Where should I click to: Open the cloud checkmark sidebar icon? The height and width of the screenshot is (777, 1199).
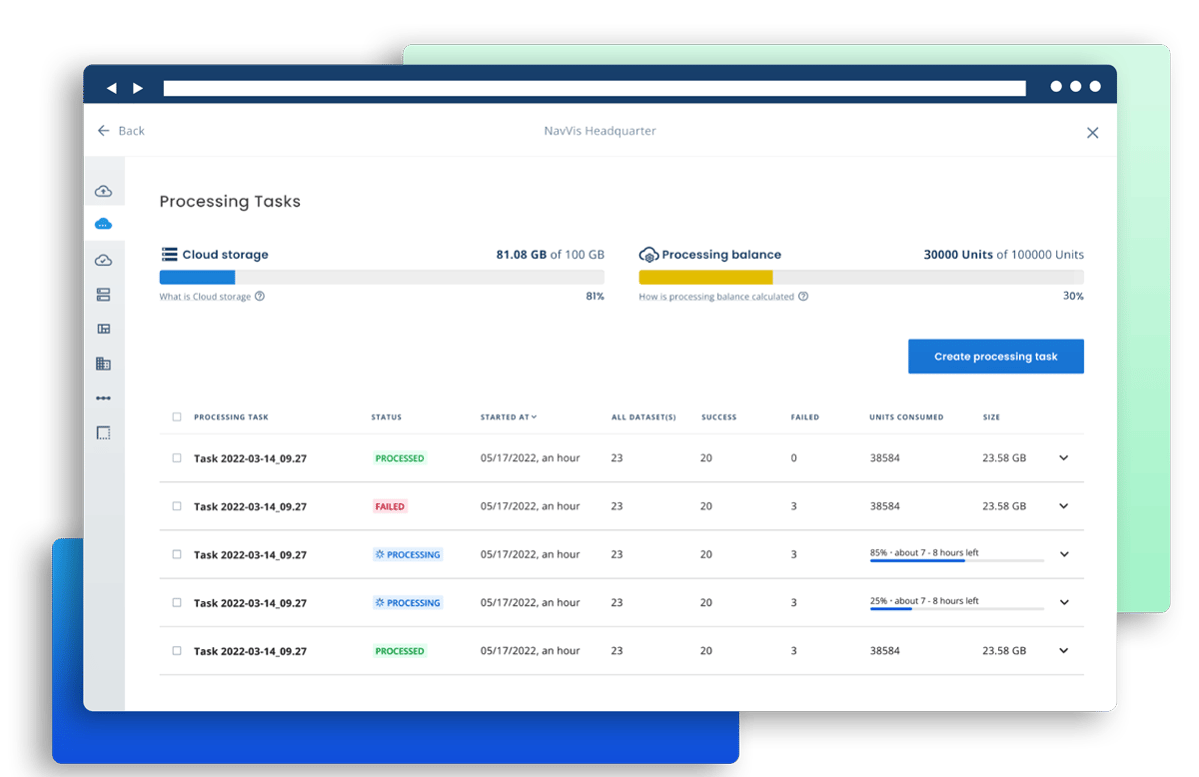(x=103, y=260)
